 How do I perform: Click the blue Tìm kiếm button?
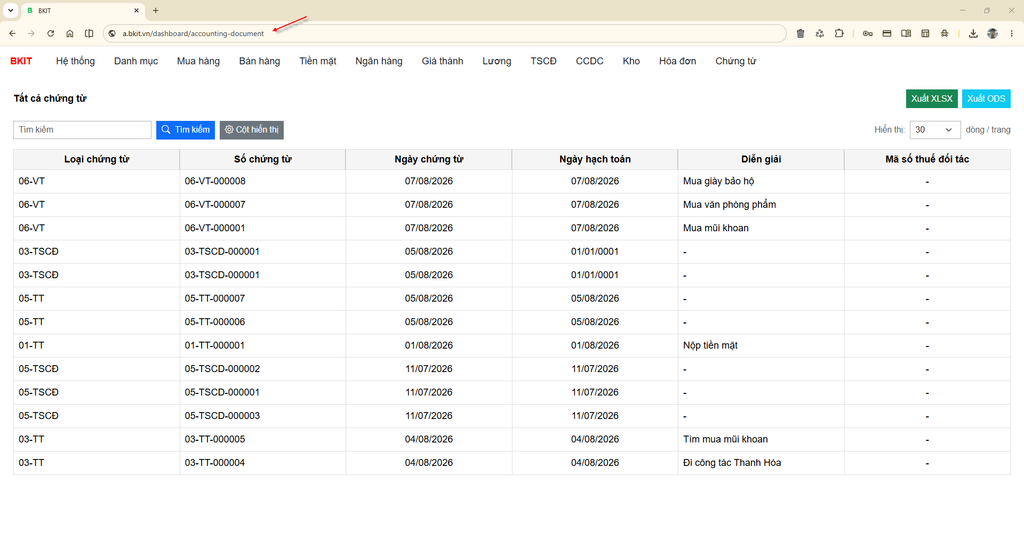[185, 129]
